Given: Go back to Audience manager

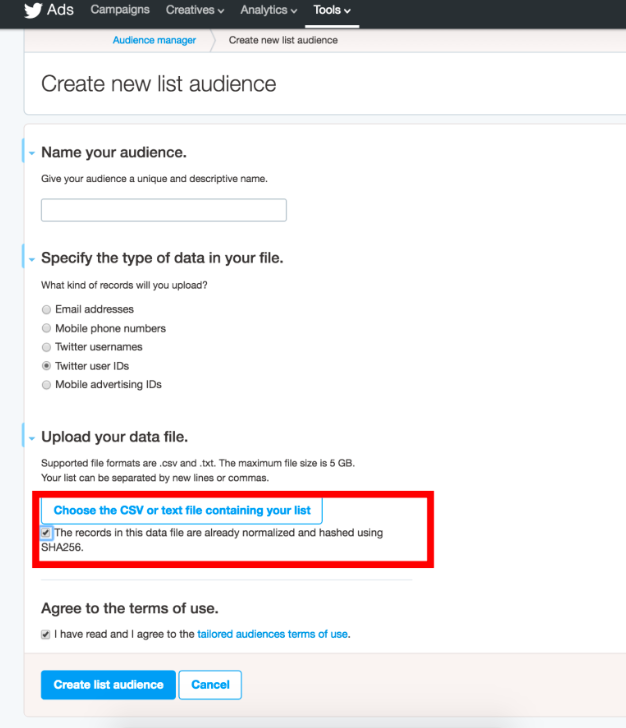Looking at the screenshot, I should (x=154, y=40).
